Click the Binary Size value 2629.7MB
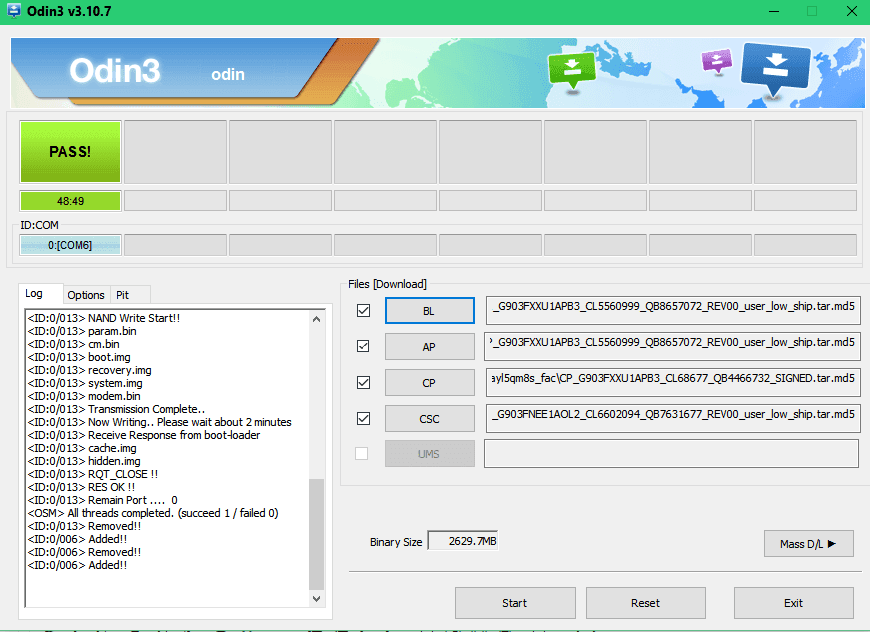The image size is (870, 632). pyautogui.click(x=463, y=541)
